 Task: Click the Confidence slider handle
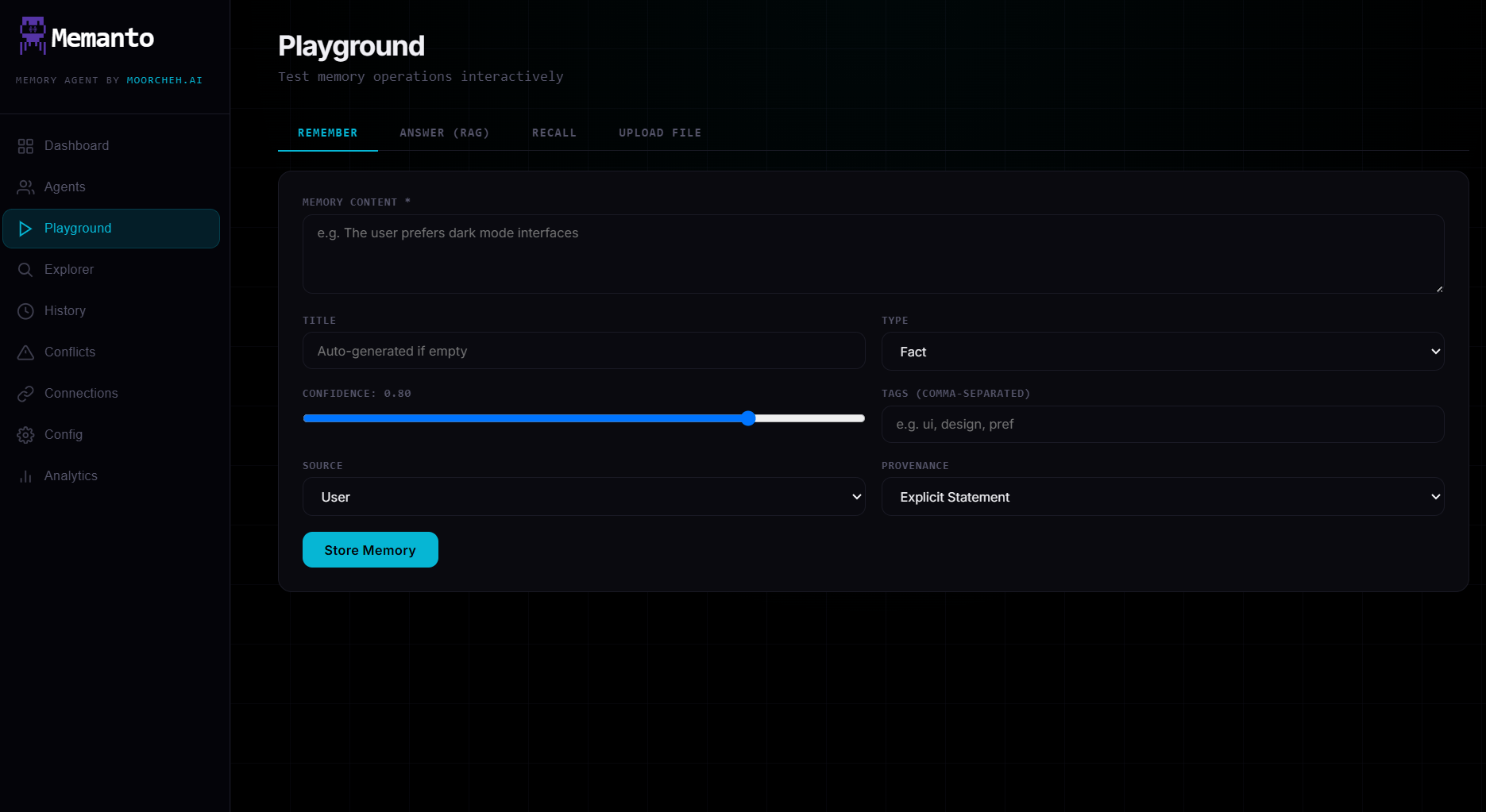[748, 418]
